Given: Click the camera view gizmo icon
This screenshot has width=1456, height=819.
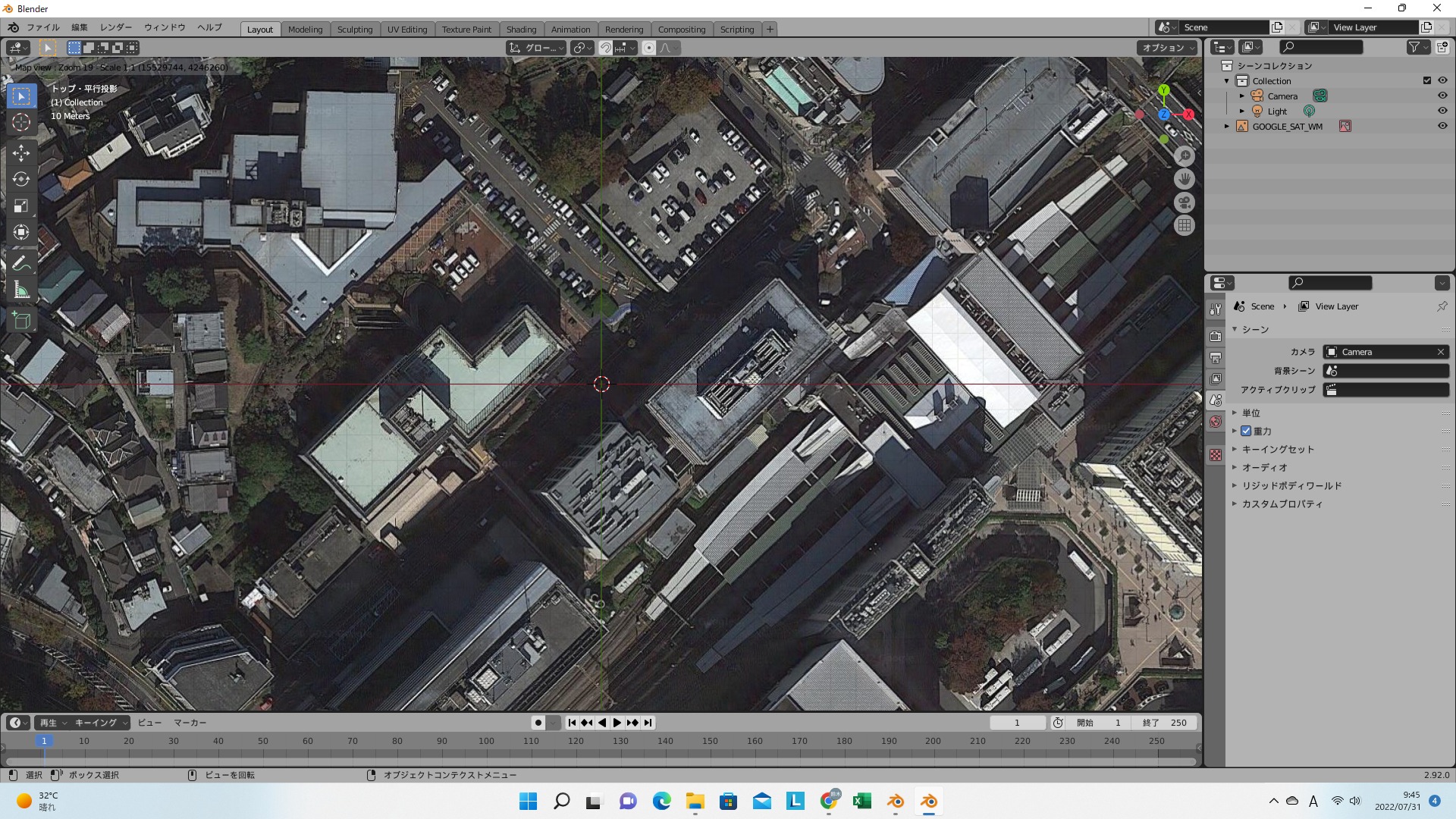Looking at the screenshot, I should (1185, 202).
